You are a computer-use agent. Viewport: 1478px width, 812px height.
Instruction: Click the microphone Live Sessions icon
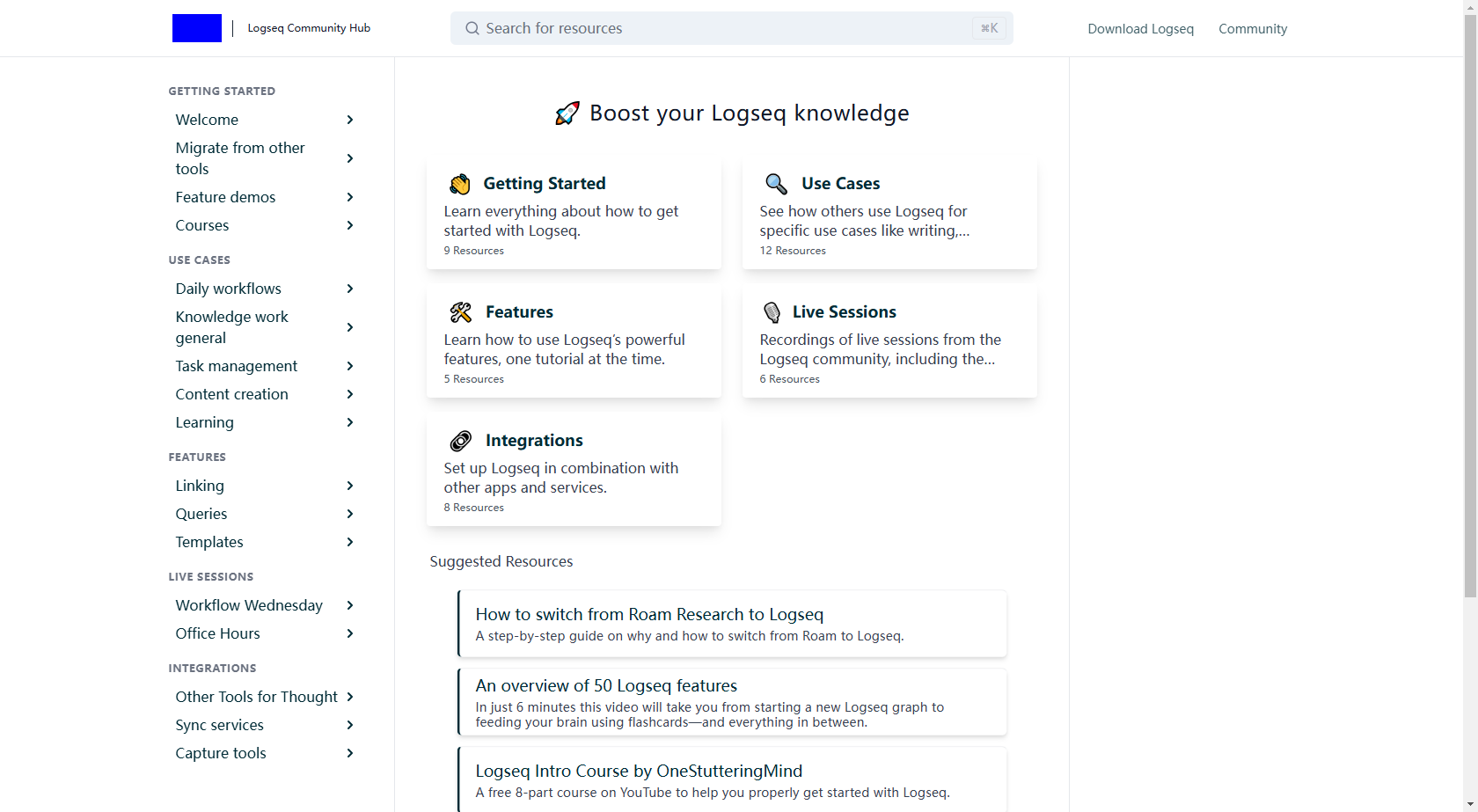(772, 312)
